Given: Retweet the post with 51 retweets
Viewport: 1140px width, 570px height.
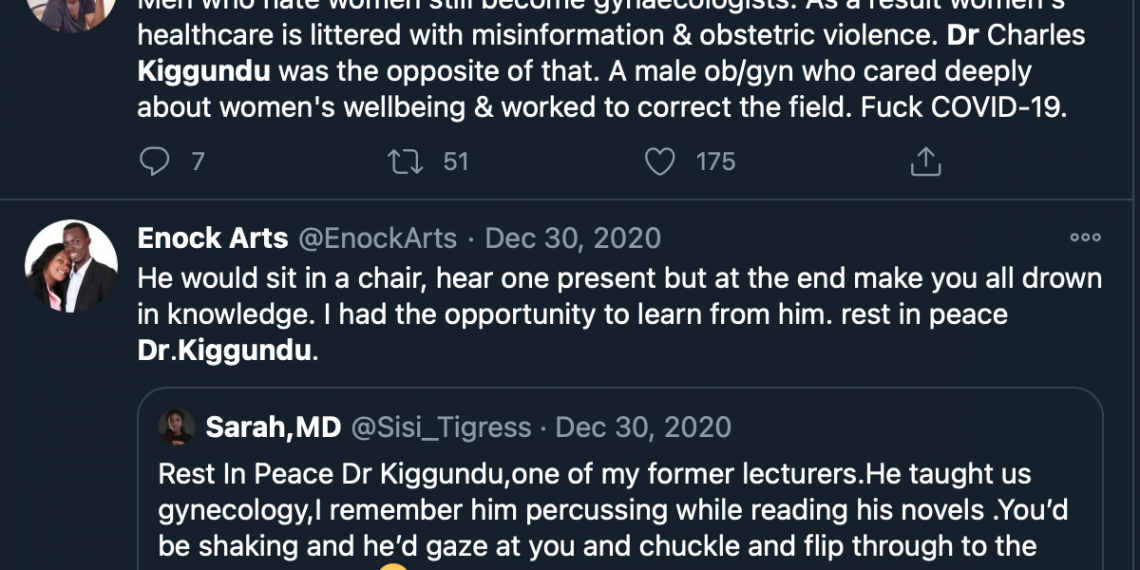Looking at the screenshot, I should coord(405,161).
